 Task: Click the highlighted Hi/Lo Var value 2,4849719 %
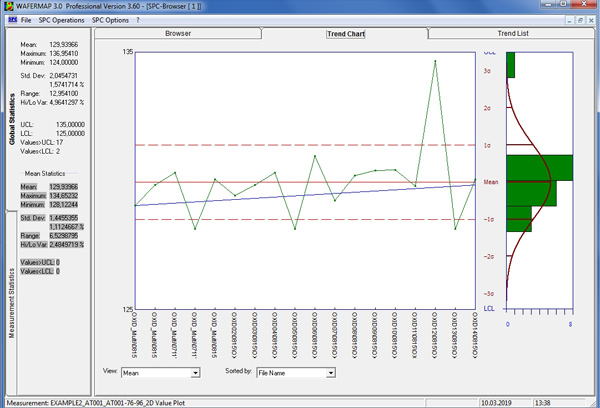(67, 245)
